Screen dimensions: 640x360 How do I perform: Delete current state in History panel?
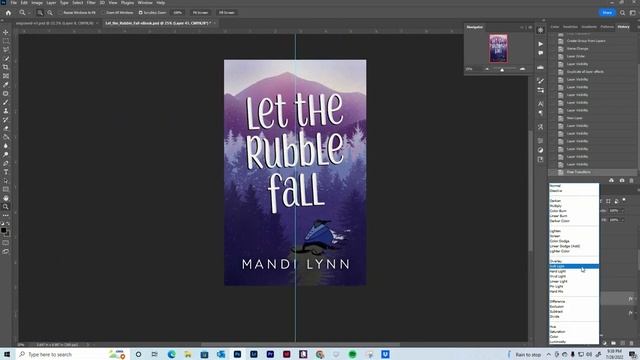[x=631, y=180]
